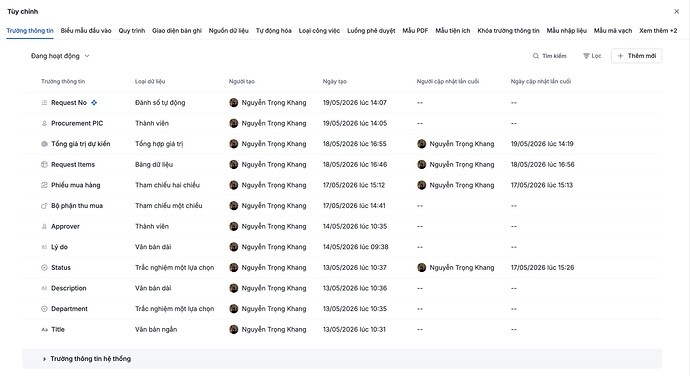Open the Đang hoạt động status dropdown
Image resolution: width=690 pixels, height=376 pixels.
tap(60, 56)
